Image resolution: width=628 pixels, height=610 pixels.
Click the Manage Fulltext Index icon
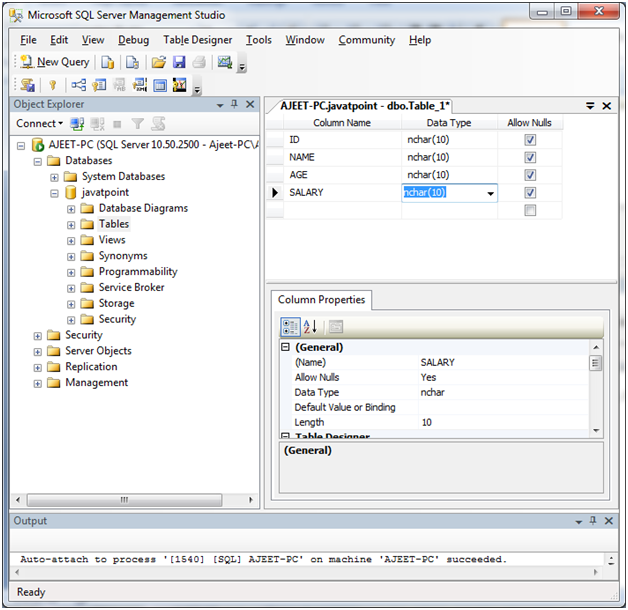(119, 85)
